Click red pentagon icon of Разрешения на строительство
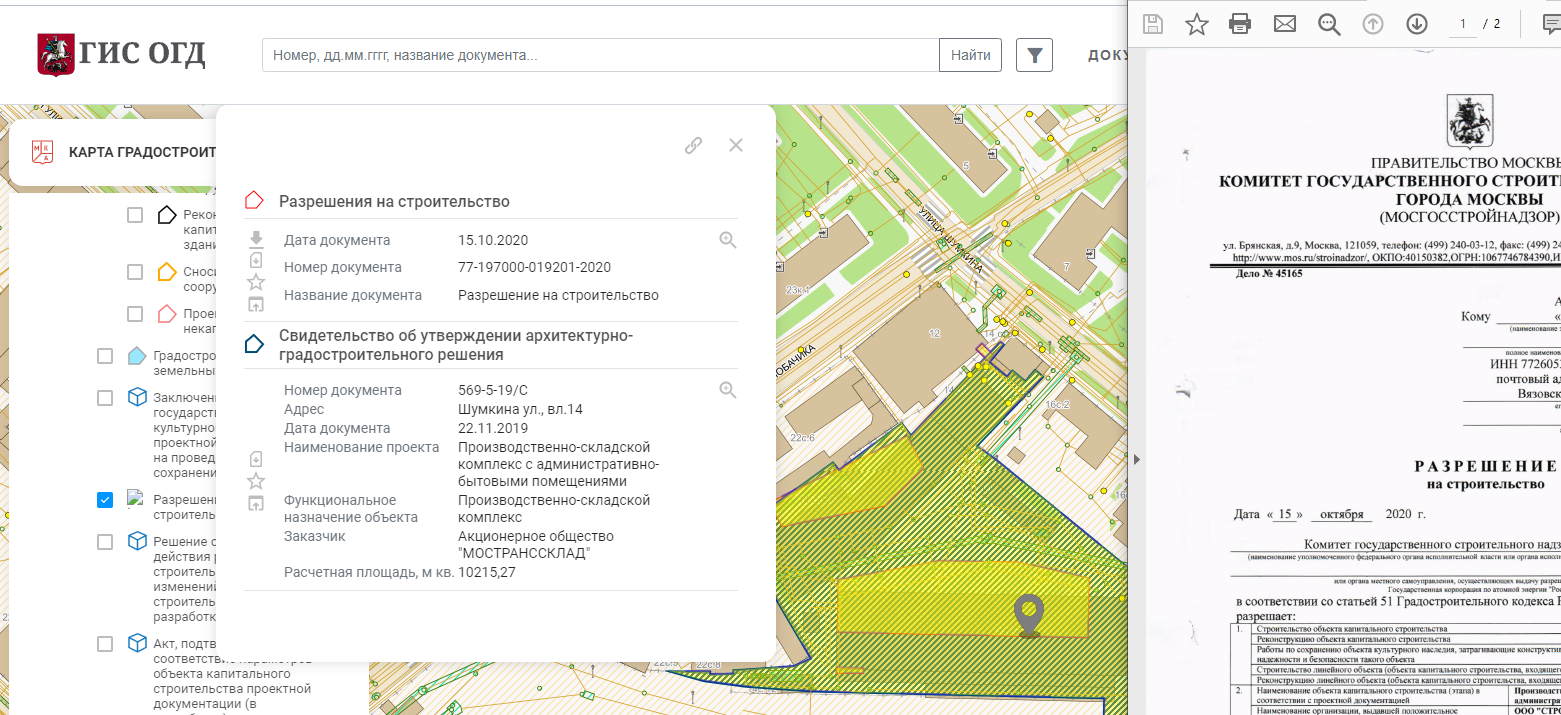This screenshot has width=1561, height=715. pos(254,201)
